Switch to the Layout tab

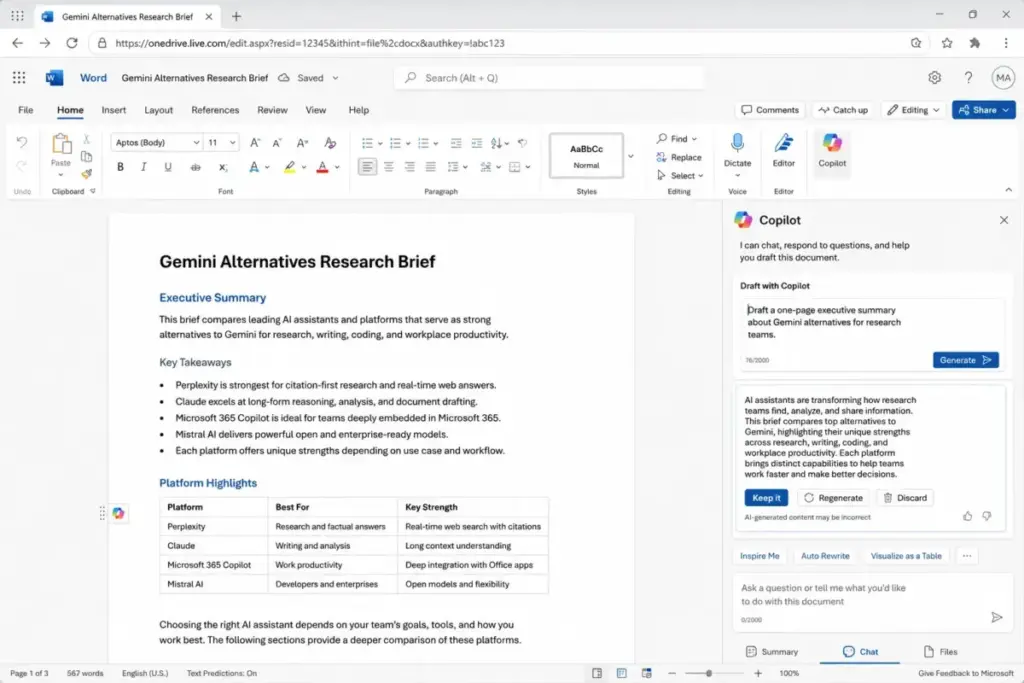[x=159, y=110]
